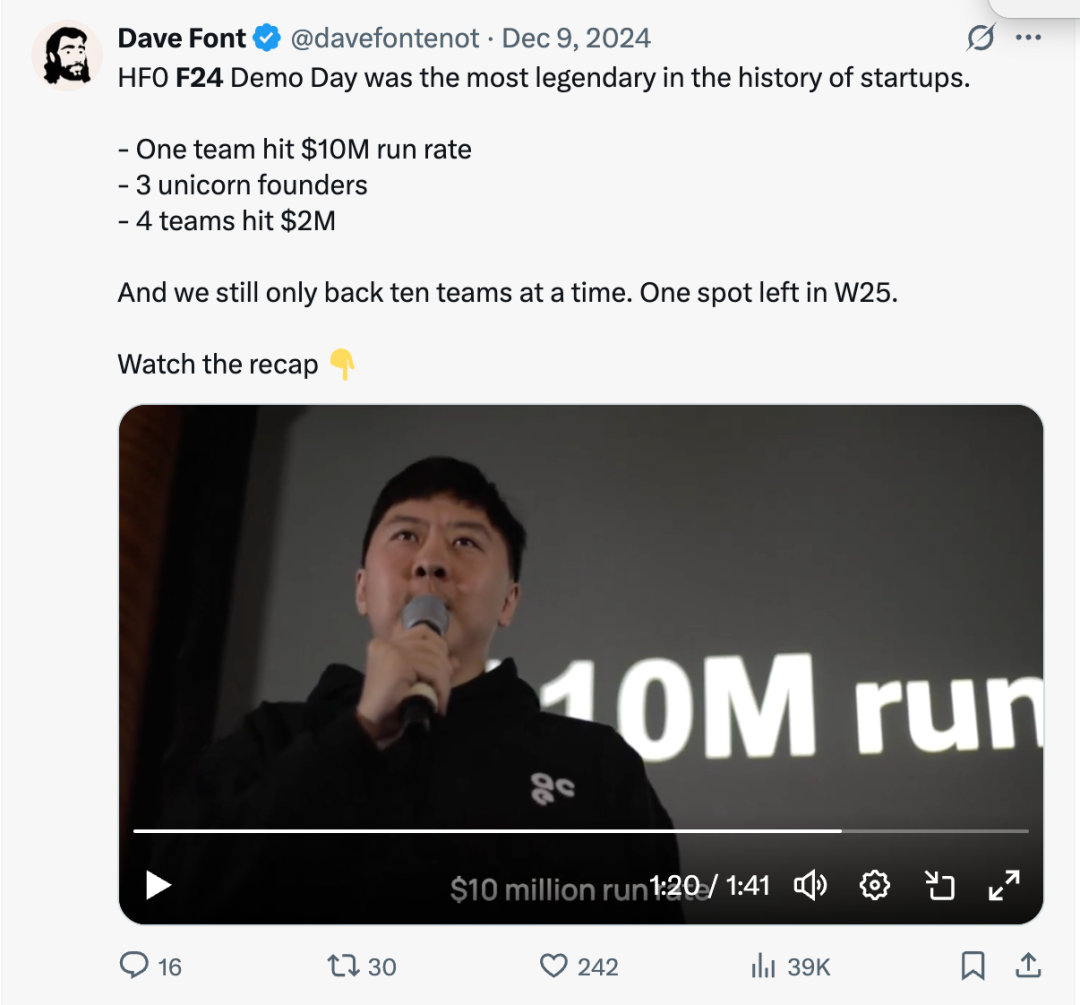Bookmark this post
This screenshot has height=1005, width=1080.
click(972, 966)
